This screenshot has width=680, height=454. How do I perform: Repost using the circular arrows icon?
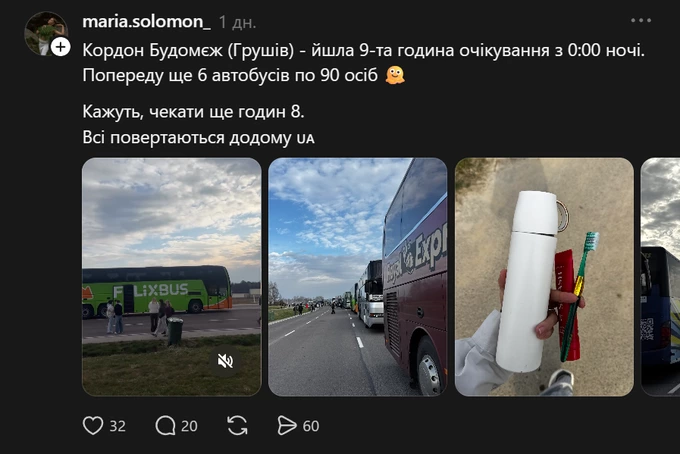(x=237, y=426)
